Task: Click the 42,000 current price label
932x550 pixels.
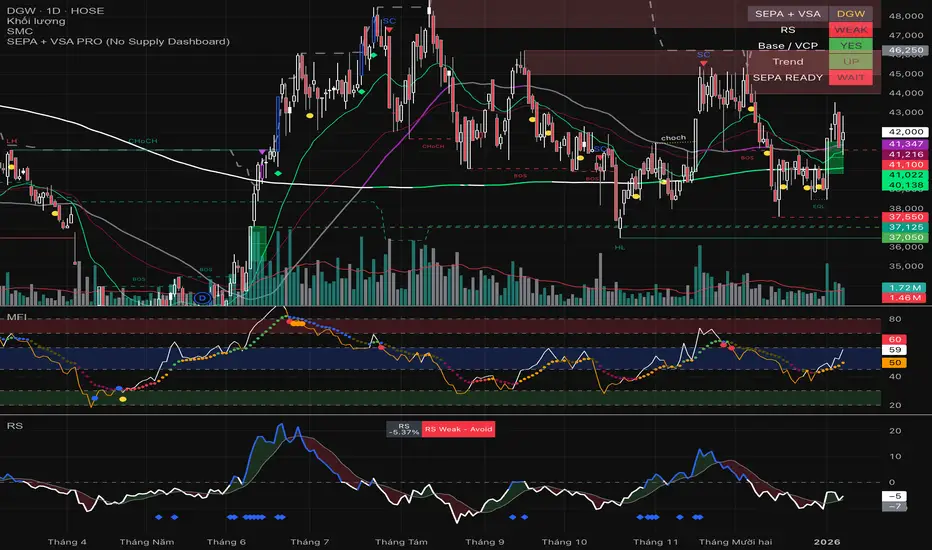Action: [906, 132]
